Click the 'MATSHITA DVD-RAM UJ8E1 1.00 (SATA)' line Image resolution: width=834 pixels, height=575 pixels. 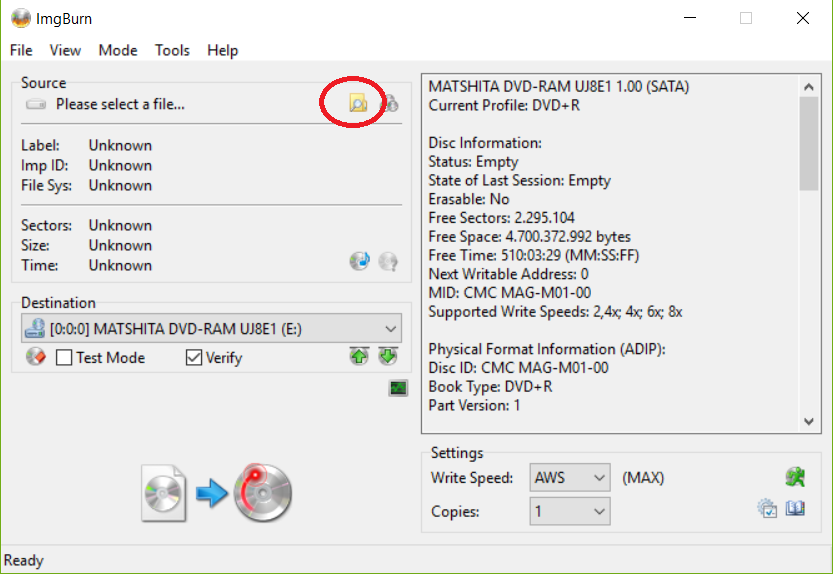[x=558, y=86]
